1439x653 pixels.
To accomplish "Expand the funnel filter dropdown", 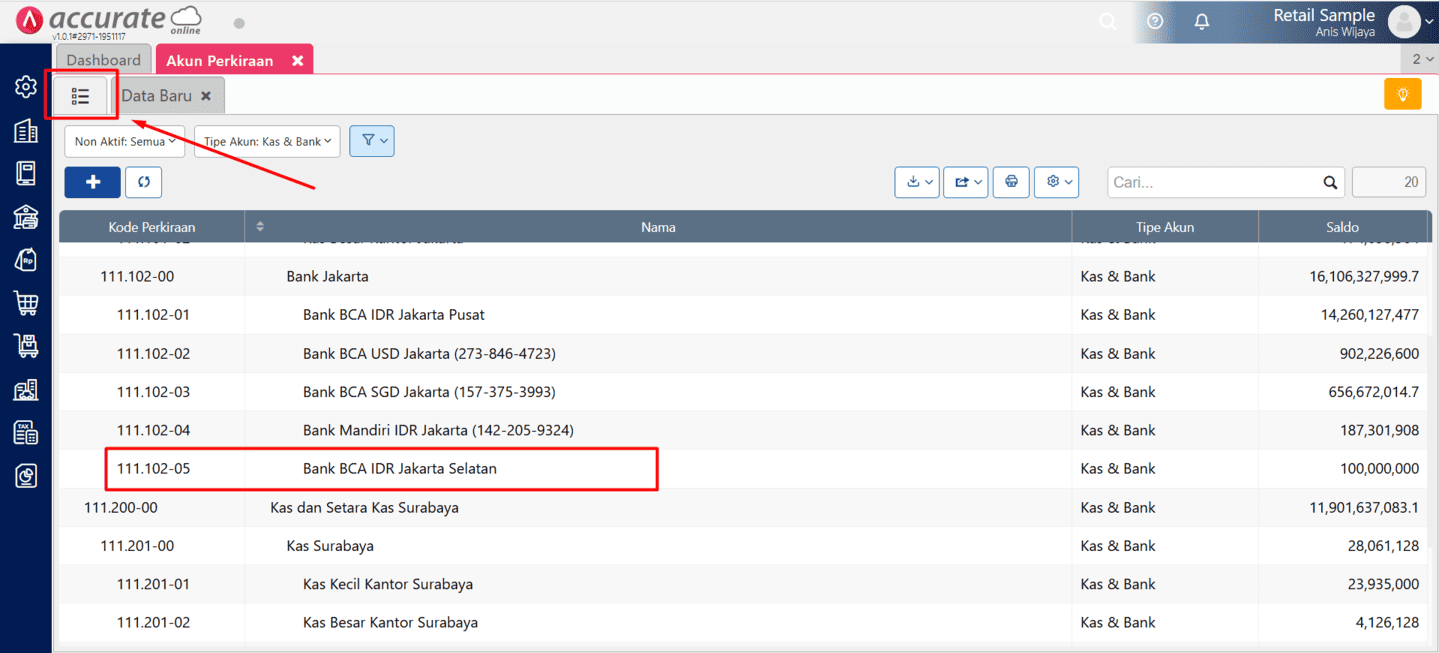I will point(372,141).
